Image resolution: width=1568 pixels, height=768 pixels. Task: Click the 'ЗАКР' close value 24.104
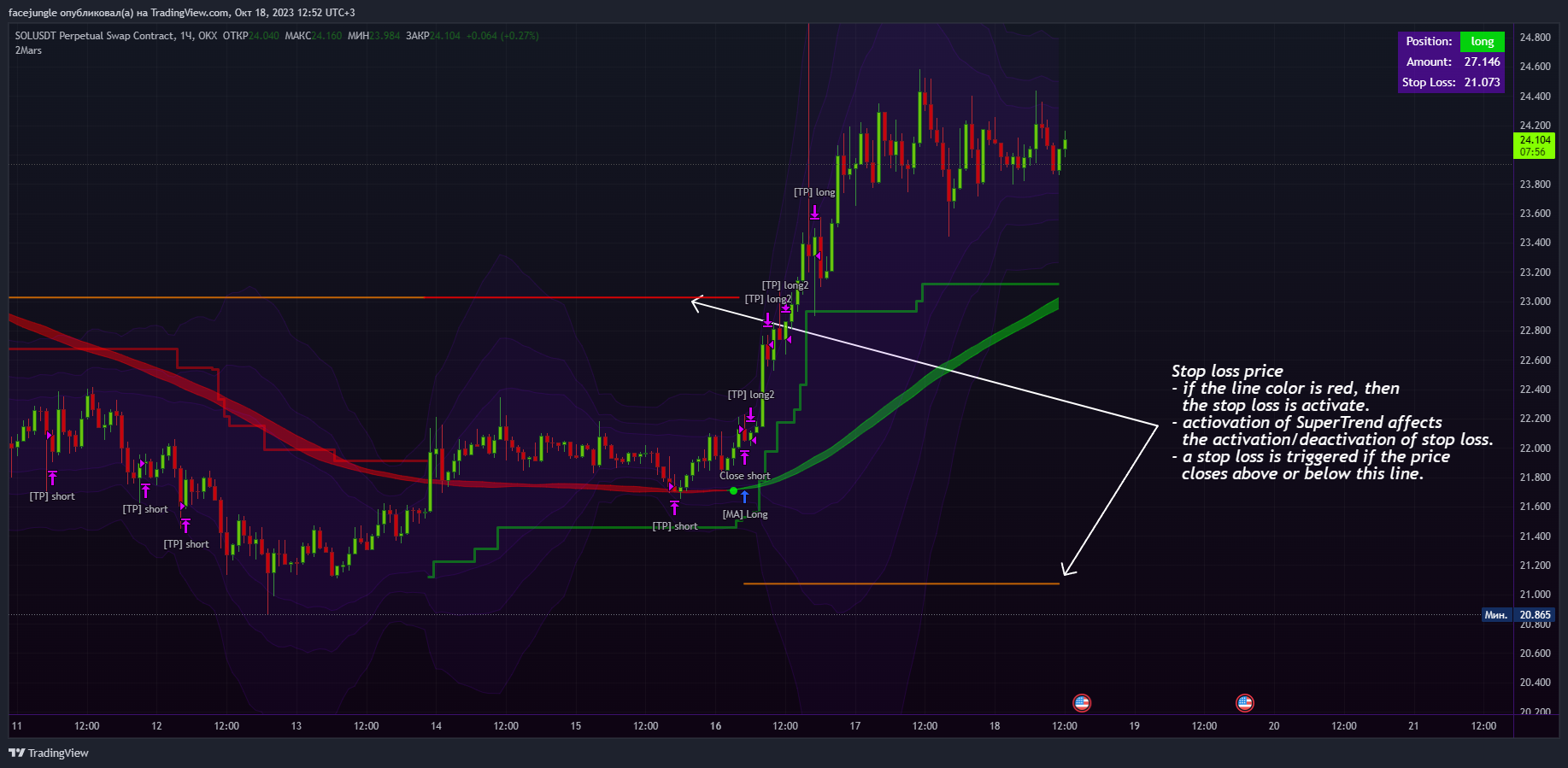(x=445, y=36)
